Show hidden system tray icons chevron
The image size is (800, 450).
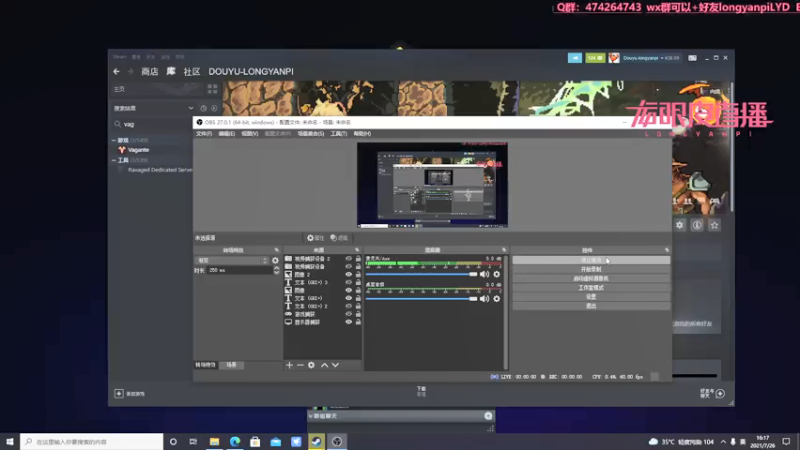coord(723,442)
